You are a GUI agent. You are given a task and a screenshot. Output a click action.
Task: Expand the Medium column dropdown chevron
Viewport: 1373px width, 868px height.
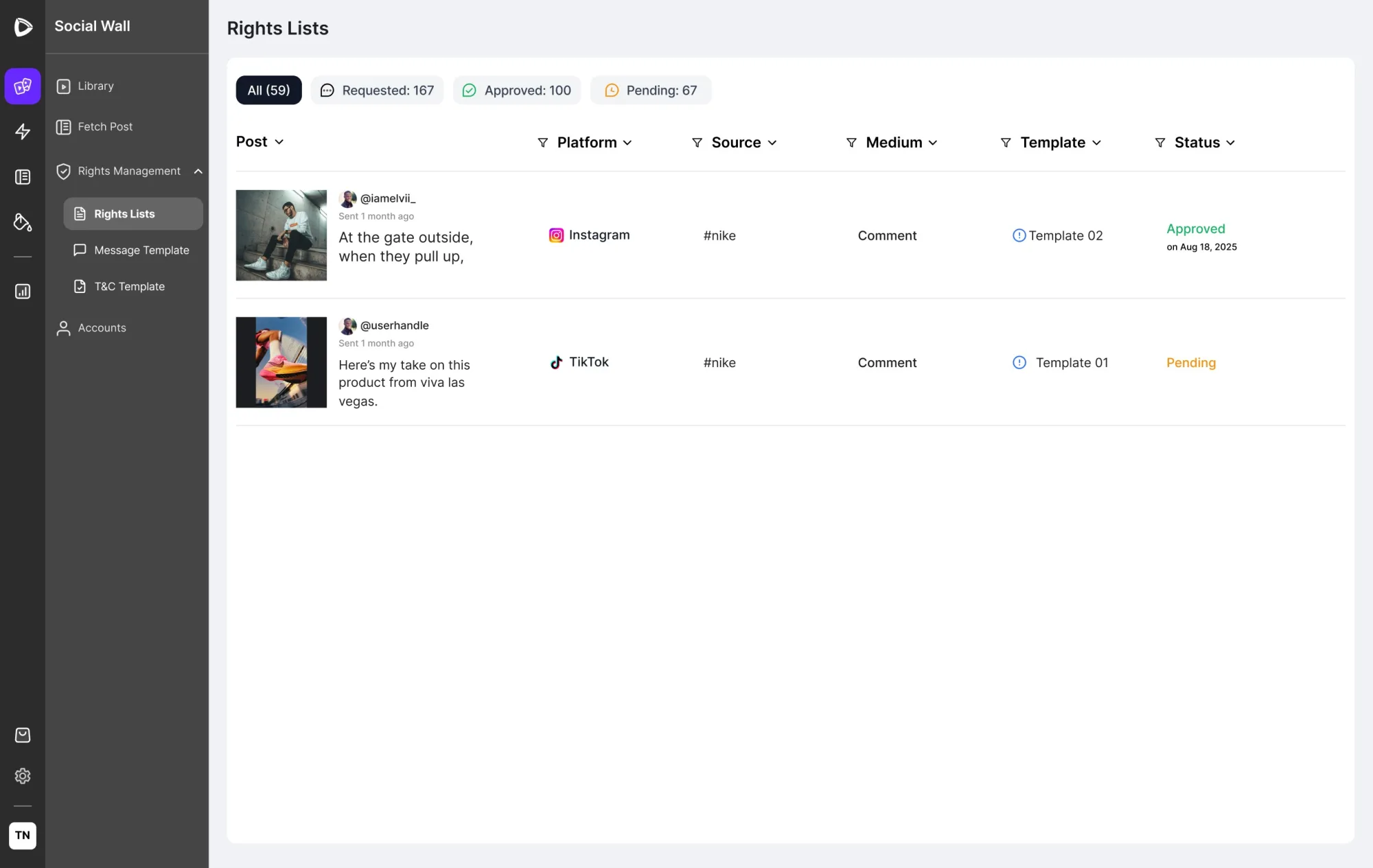click(x=933, y=143)
